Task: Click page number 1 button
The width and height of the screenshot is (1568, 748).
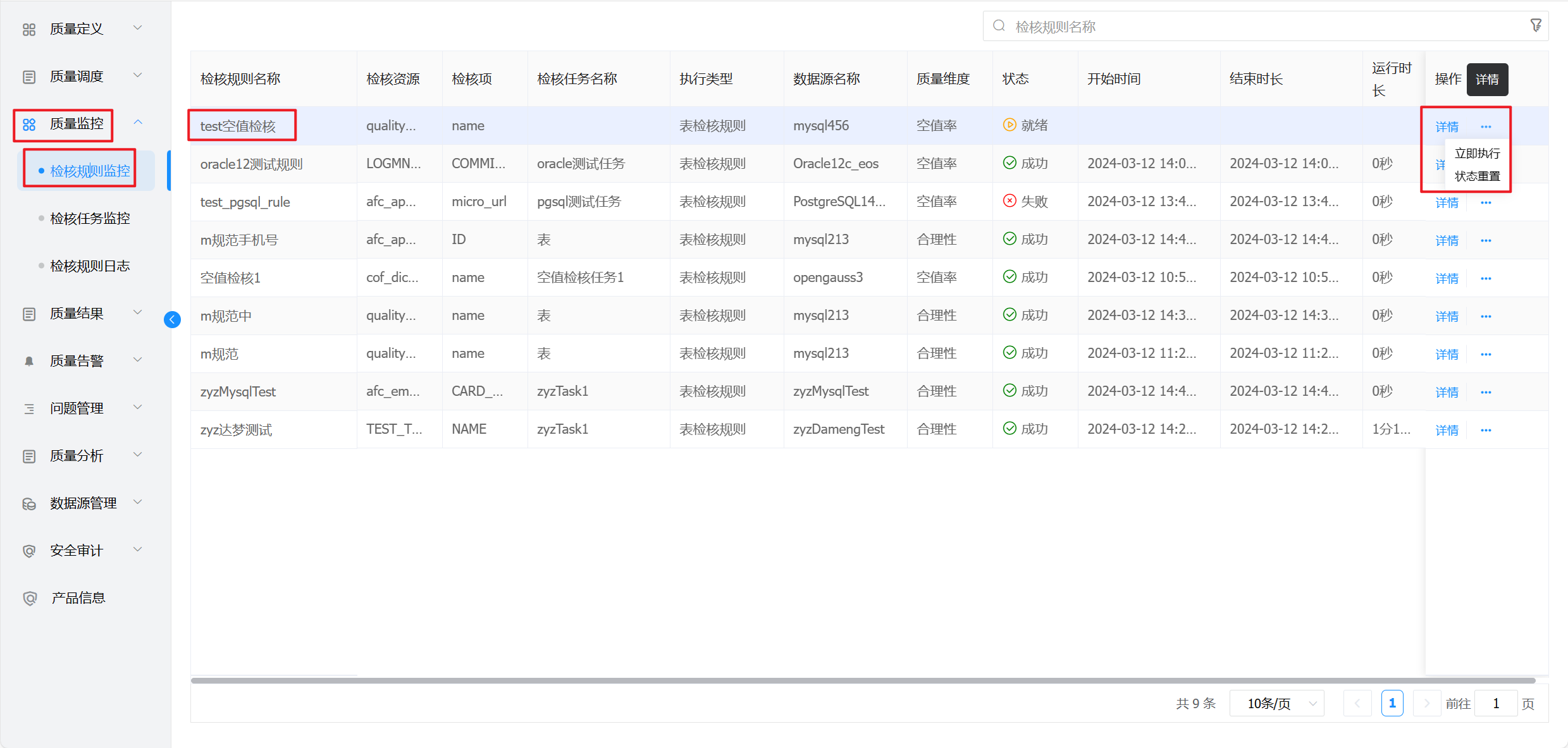Action: point(1392,703)
